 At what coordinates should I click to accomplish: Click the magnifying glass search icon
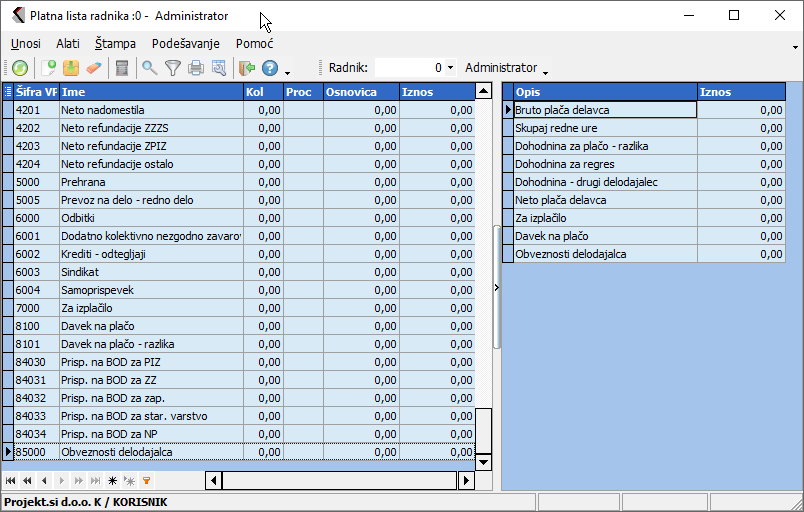pos(150,68)
